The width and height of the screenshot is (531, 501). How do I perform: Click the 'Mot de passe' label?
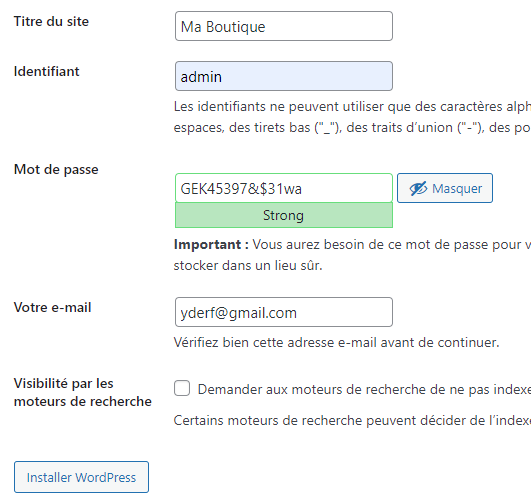coord(56,169)
